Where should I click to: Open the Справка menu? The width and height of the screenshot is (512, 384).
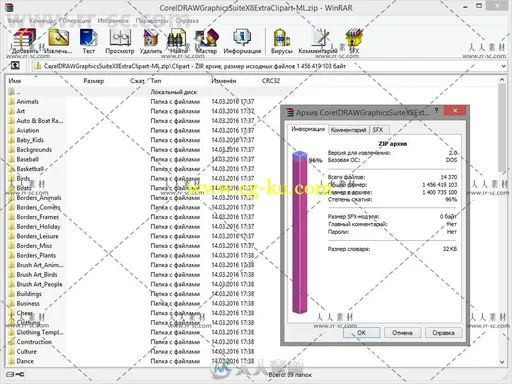187,21
